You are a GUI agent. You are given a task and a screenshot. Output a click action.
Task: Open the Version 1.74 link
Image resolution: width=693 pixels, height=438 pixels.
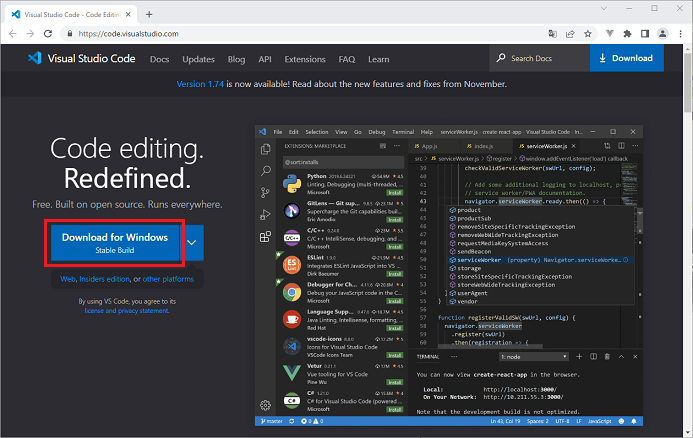point(200,84)
